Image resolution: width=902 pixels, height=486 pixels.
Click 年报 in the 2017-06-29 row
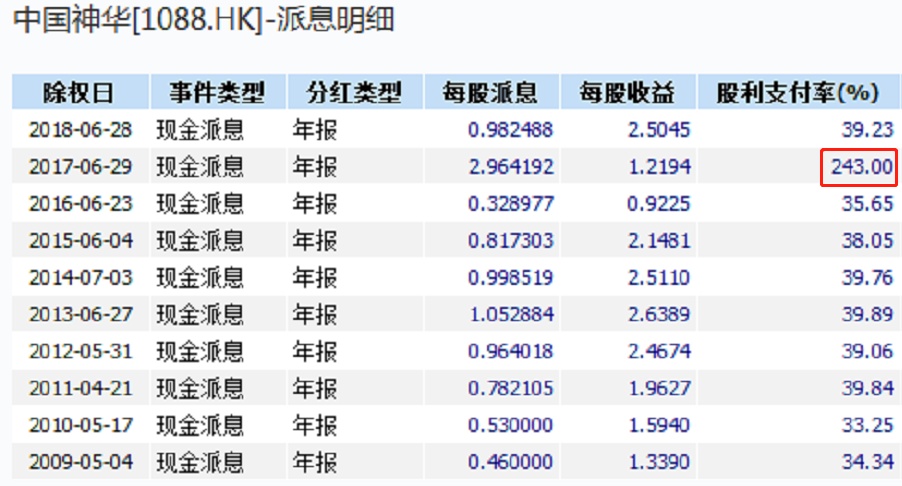315,166
